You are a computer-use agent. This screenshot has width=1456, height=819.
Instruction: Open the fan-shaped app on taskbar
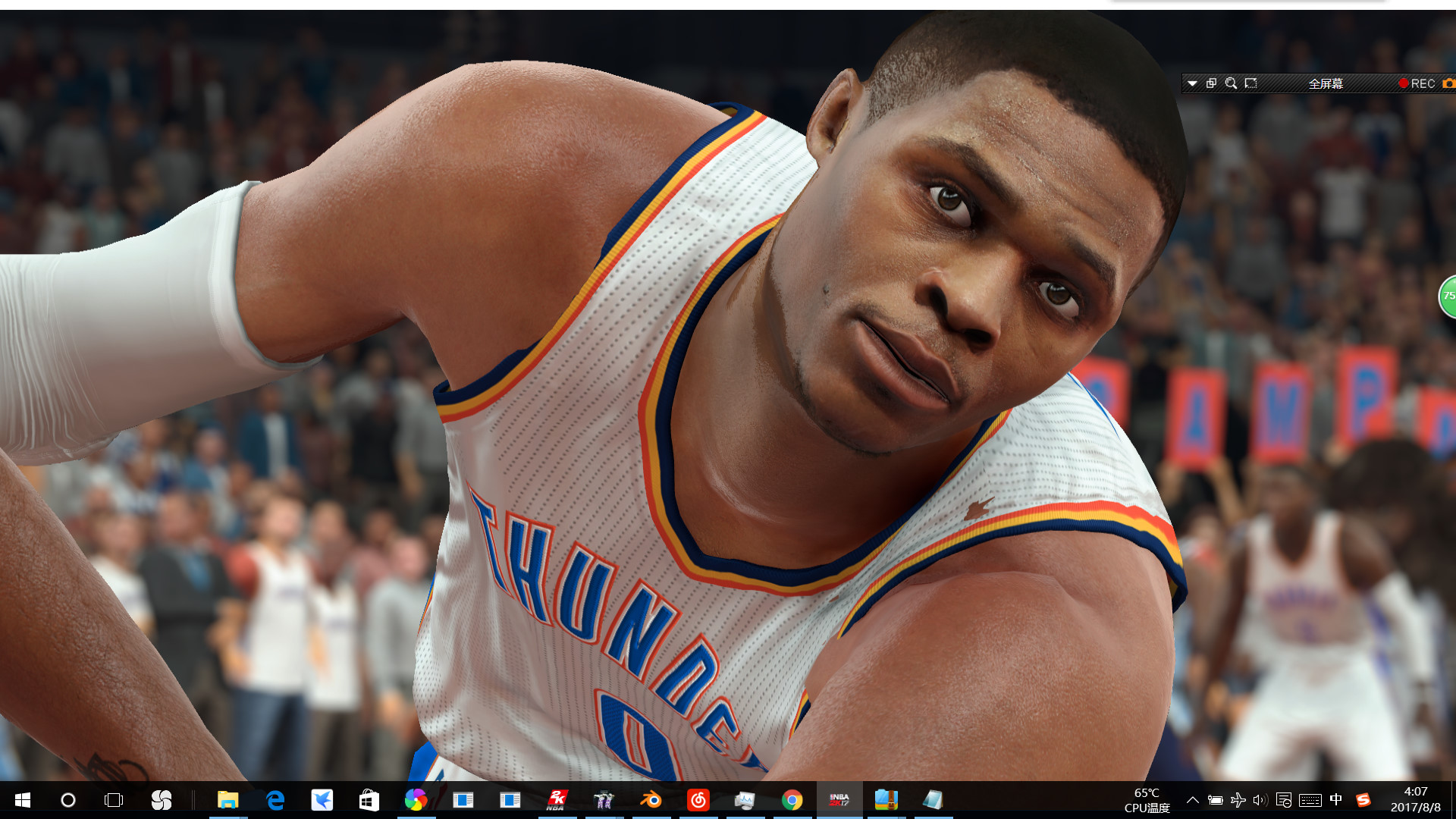(162, 800)
